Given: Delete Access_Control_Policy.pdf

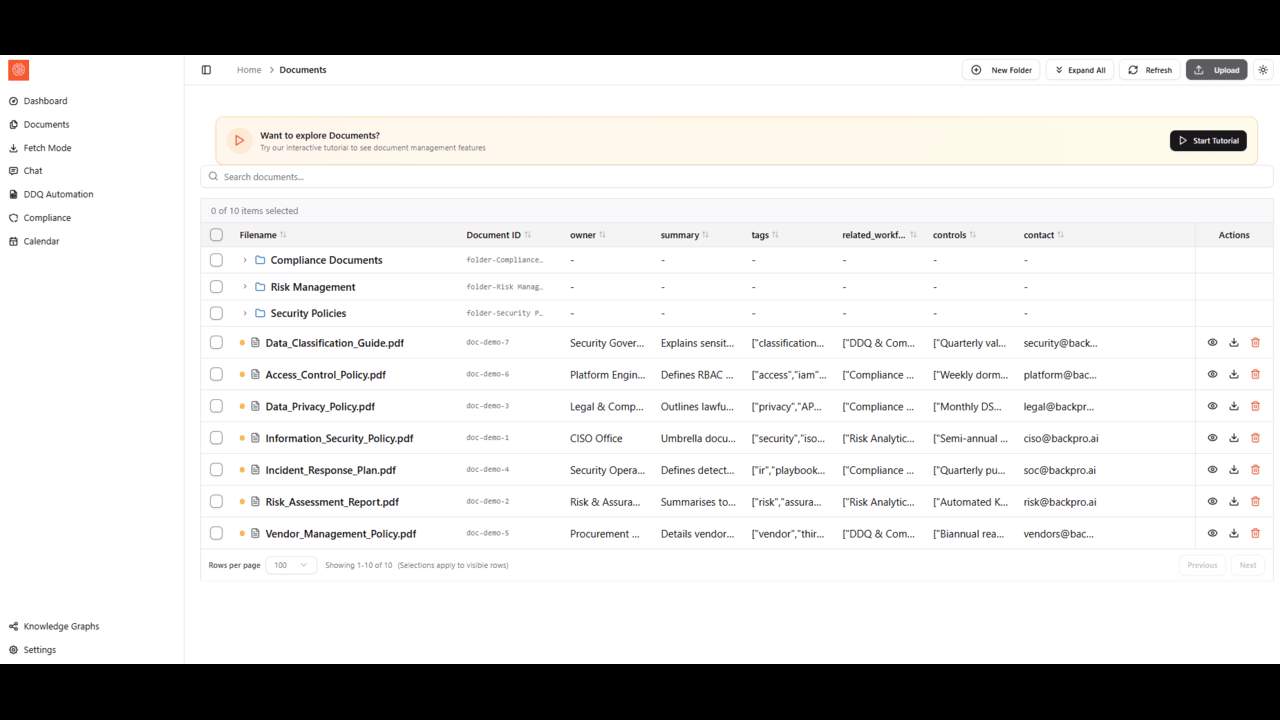Looking at the screenshot, I should 1255,374.
